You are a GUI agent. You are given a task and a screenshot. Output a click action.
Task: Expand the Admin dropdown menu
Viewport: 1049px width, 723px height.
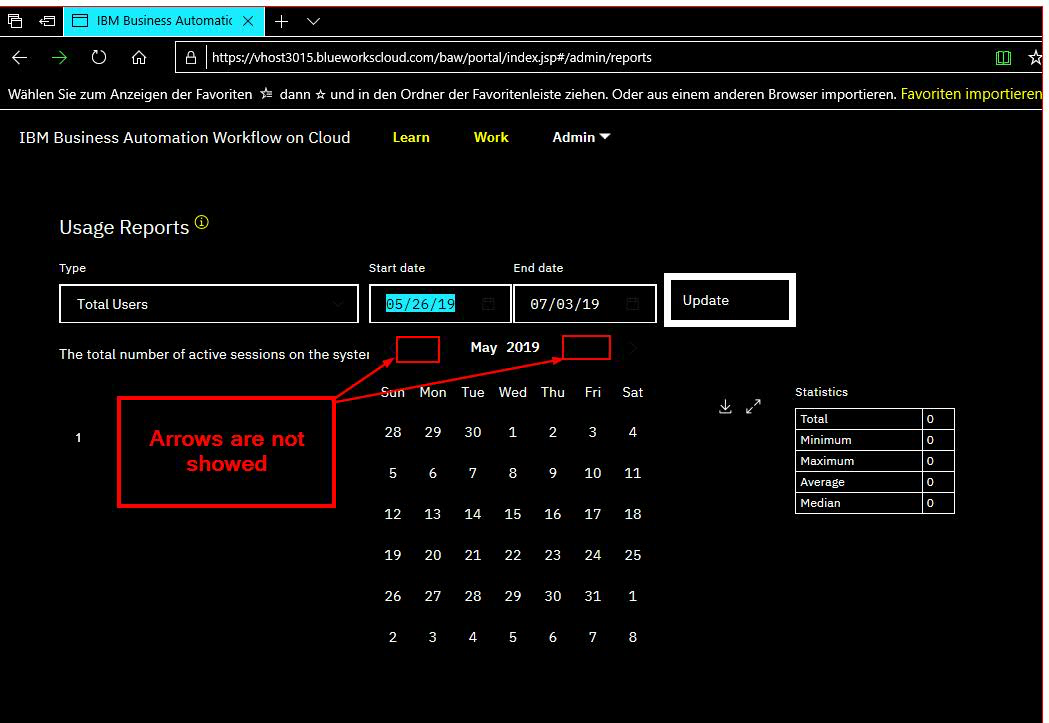click(x=581, y=137)
